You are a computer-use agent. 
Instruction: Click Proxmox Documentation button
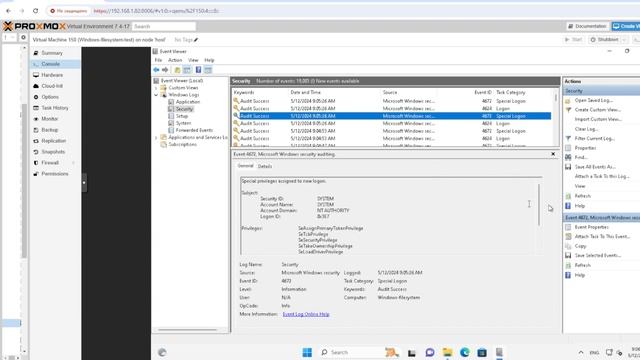pos(587,26)
